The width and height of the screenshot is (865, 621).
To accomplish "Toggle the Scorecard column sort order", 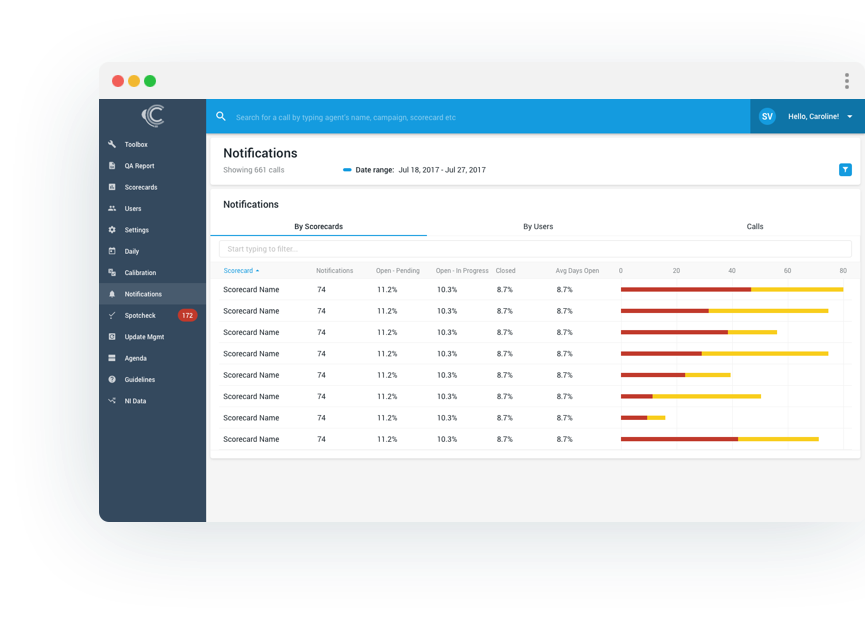I will [240, 270].
